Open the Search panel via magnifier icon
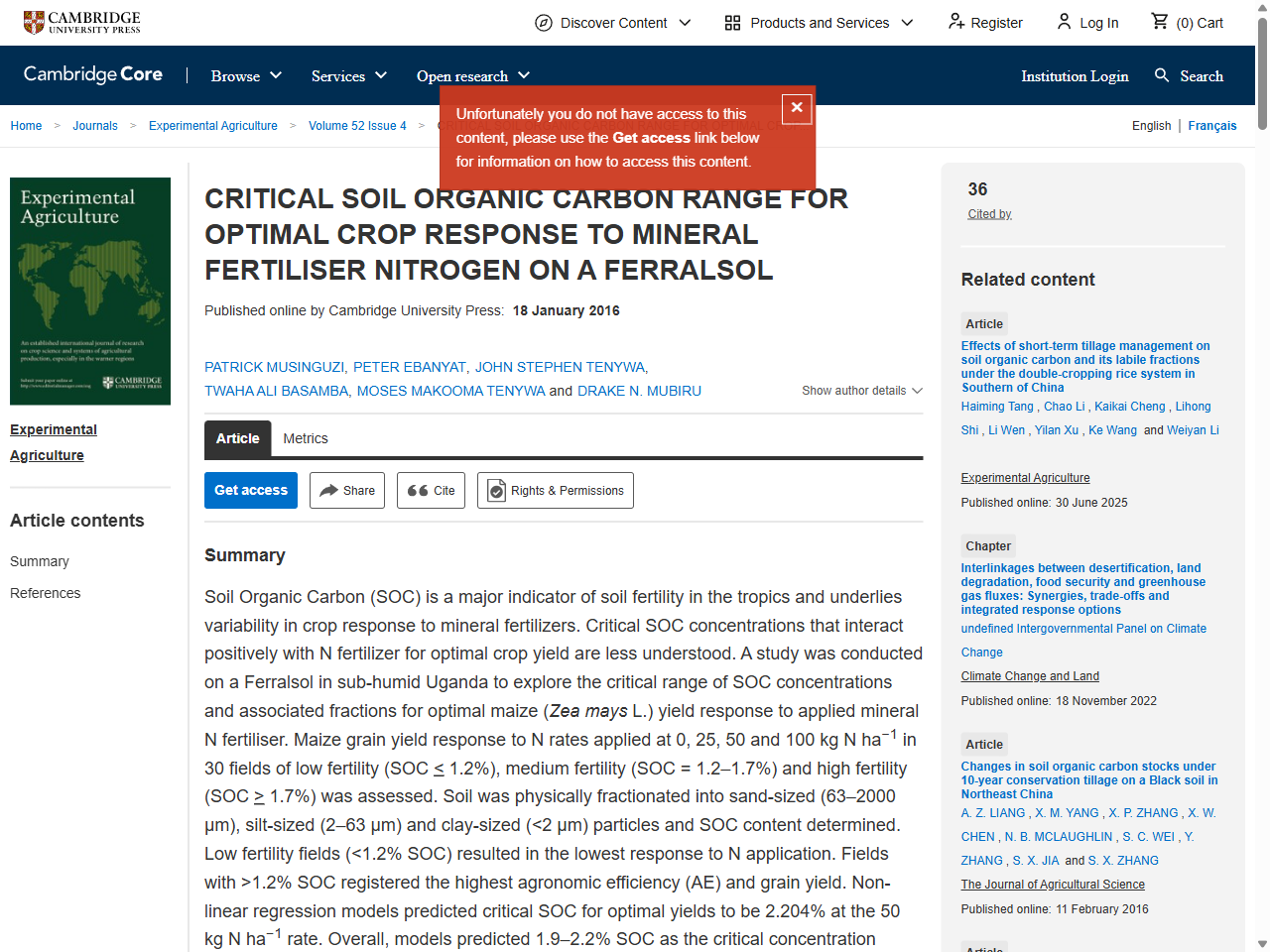 1161,75
